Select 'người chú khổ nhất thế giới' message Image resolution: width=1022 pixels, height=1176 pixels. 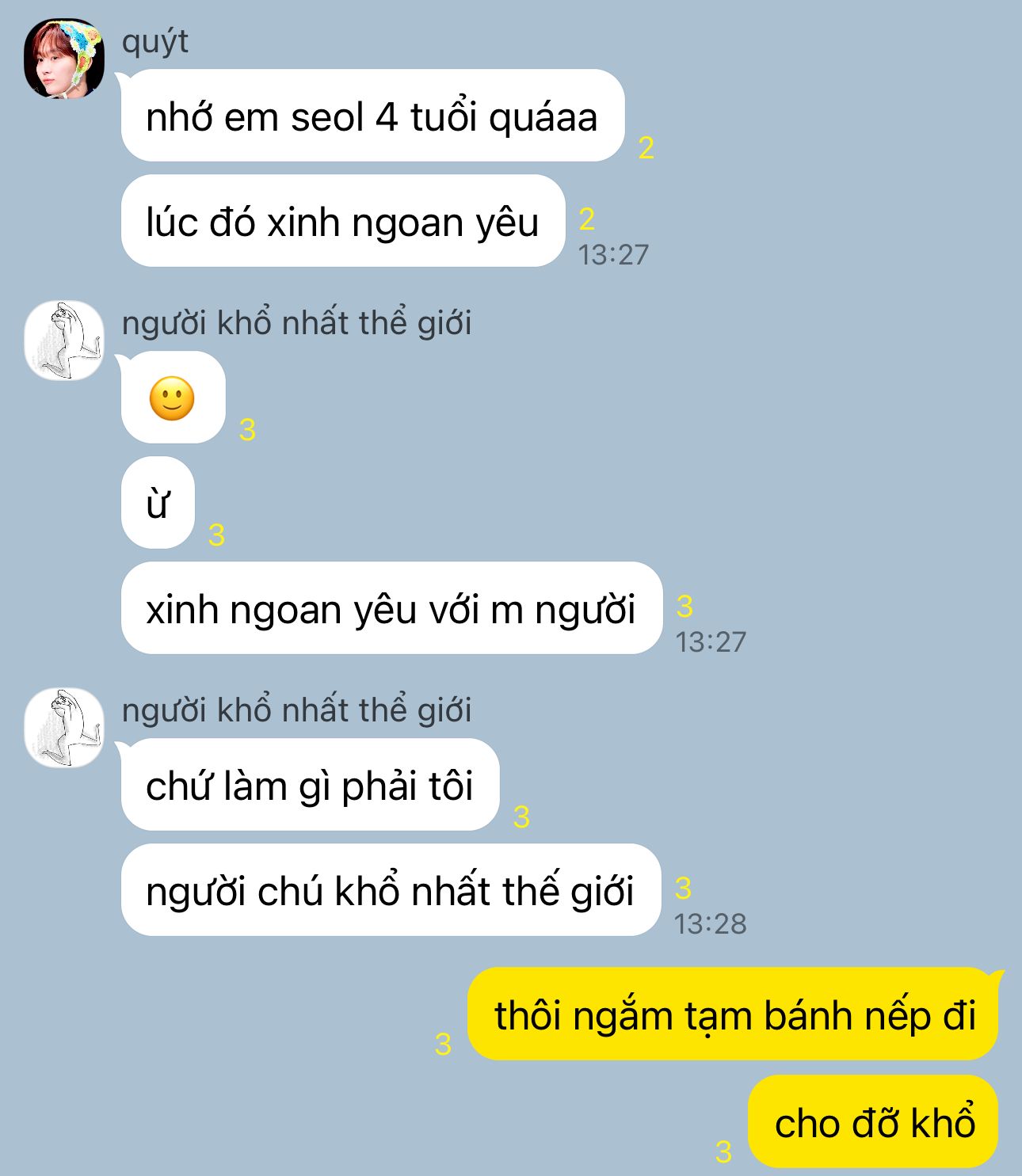click(391, 890)
